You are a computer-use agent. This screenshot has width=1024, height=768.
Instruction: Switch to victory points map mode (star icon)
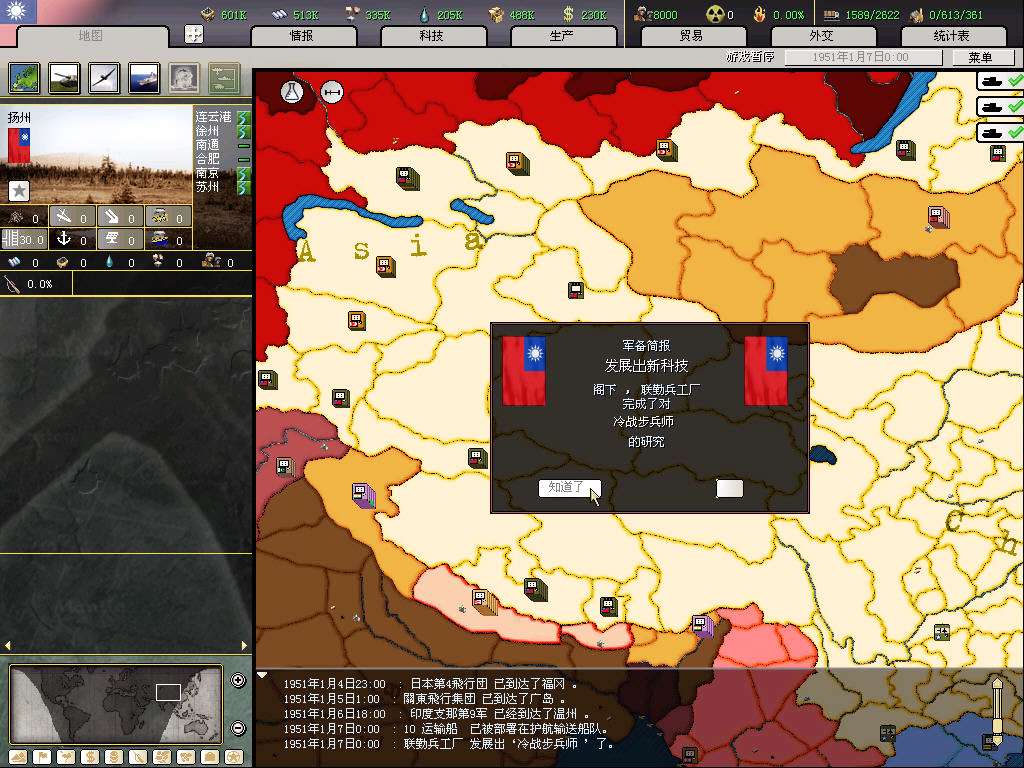[x=233, y=758]
